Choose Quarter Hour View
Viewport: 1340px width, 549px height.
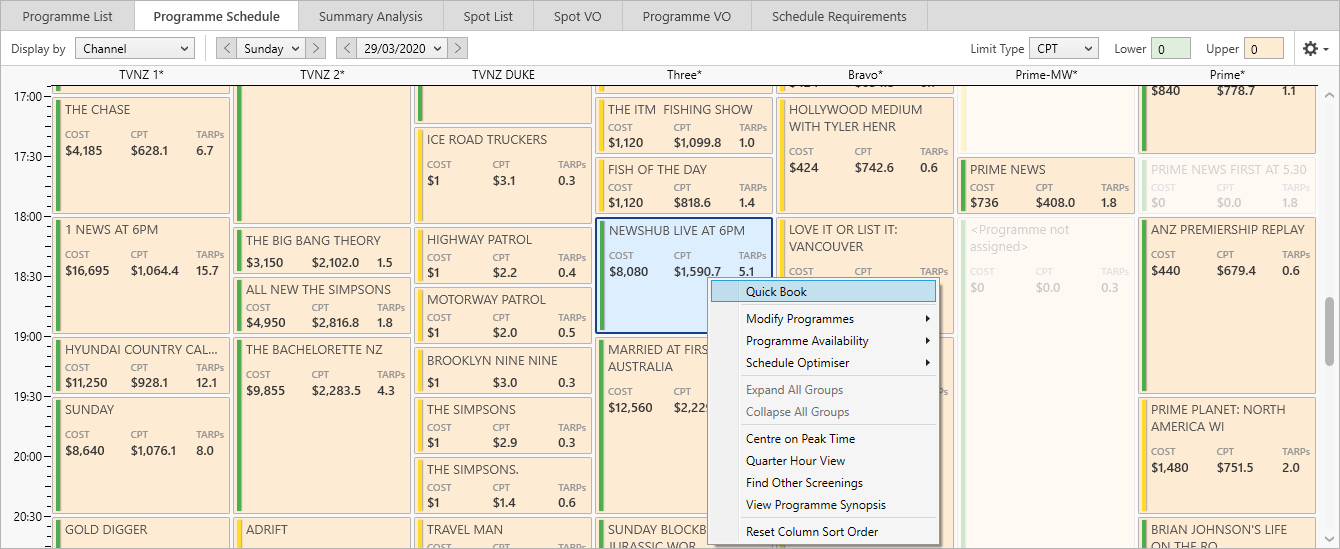[824, 461]
